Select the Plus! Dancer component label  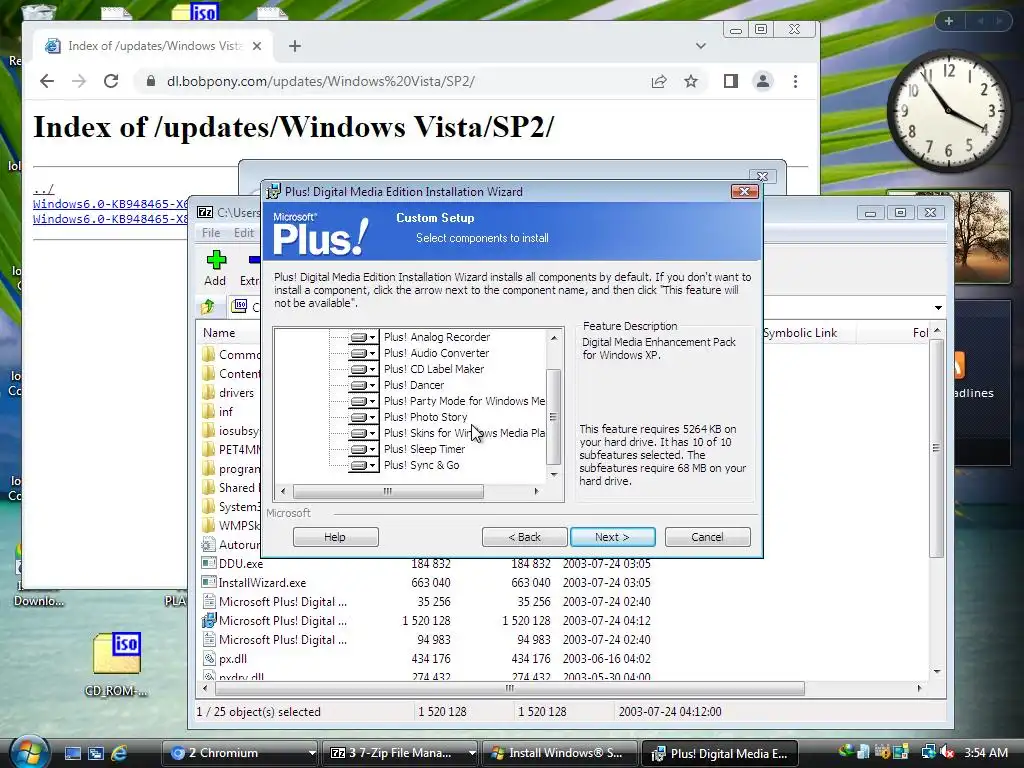(414, 385)
